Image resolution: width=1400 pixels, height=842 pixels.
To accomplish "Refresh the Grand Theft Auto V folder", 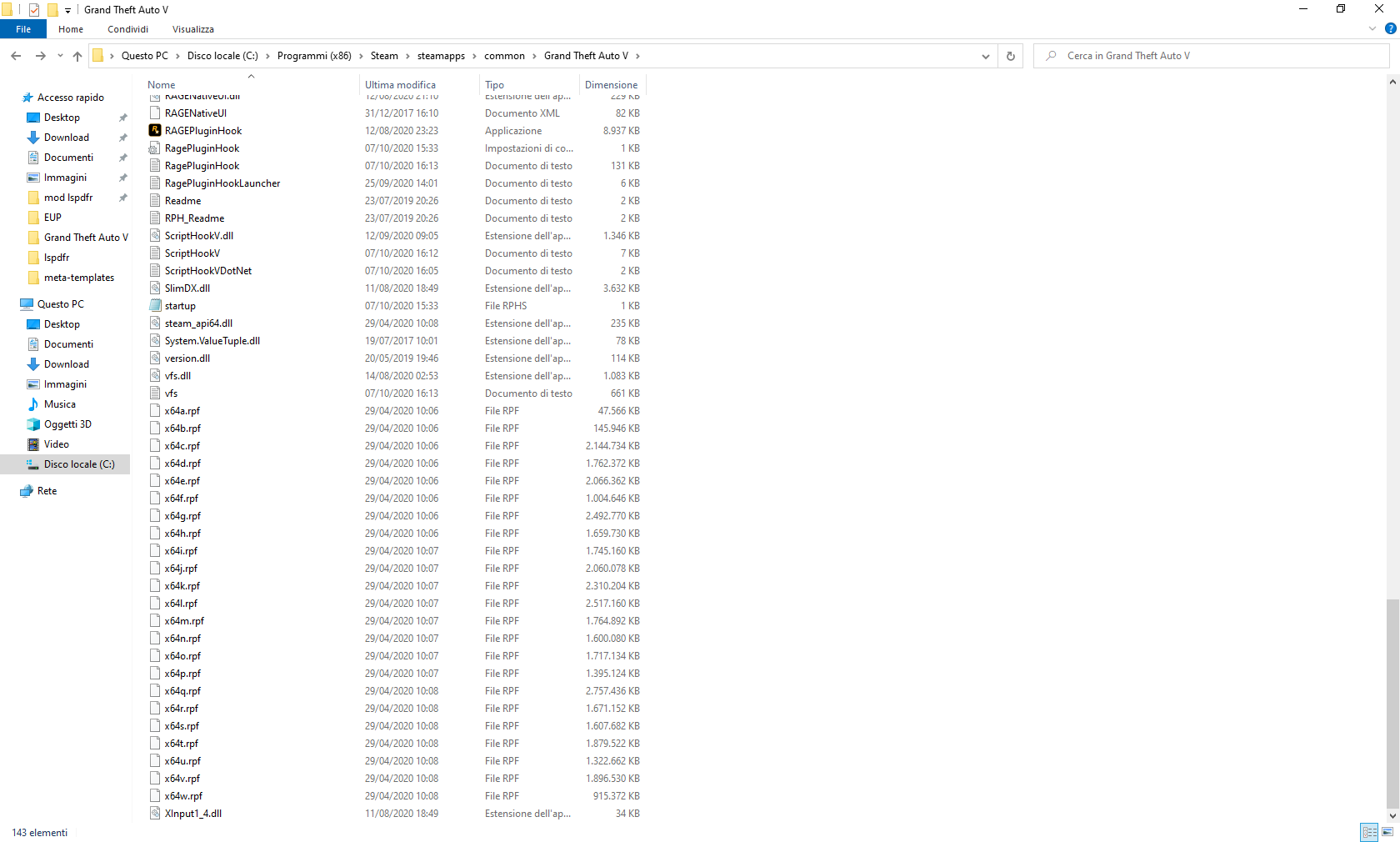I will pyautogui.click(x=1010, y=56).
